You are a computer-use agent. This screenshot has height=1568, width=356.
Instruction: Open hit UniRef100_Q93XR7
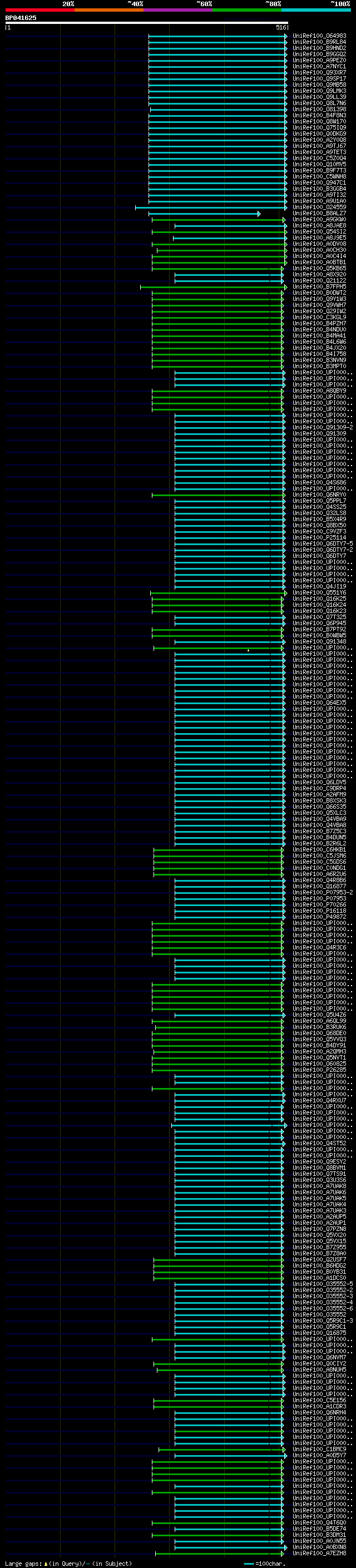pyautogui.click(x=319, y=72)
